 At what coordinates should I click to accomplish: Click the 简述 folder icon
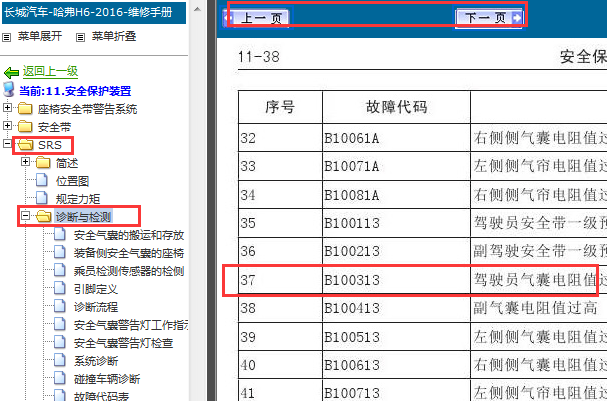[43, 163]
